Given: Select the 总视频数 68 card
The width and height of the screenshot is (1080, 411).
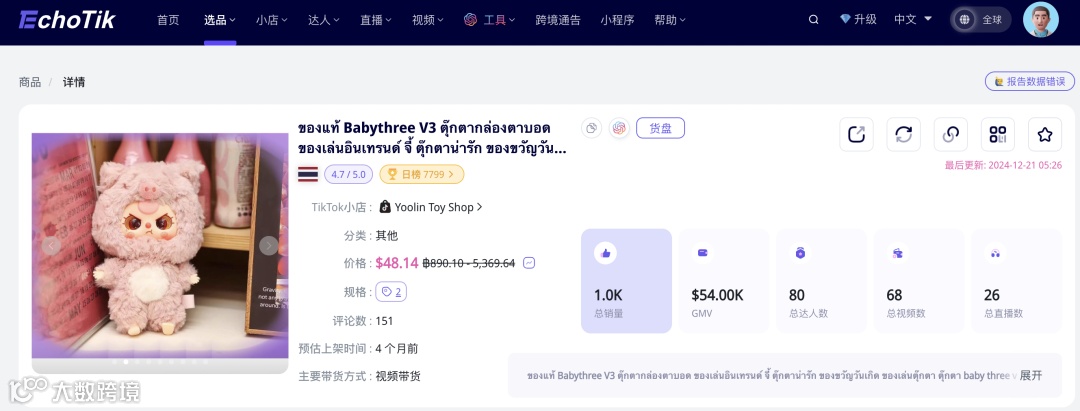Looking at the screenshot, I should point(919,281).
